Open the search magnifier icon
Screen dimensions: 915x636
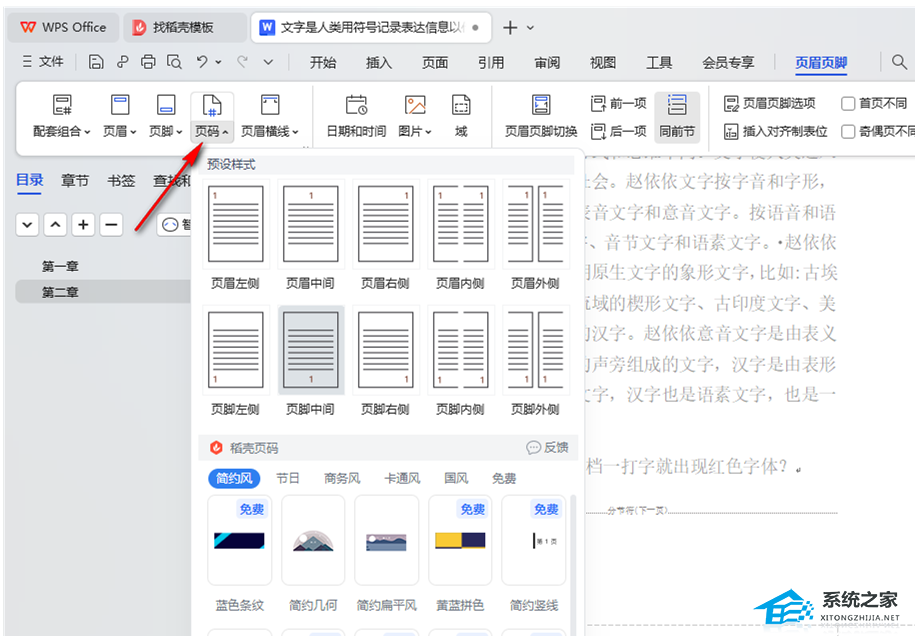(x=899, y=62)
